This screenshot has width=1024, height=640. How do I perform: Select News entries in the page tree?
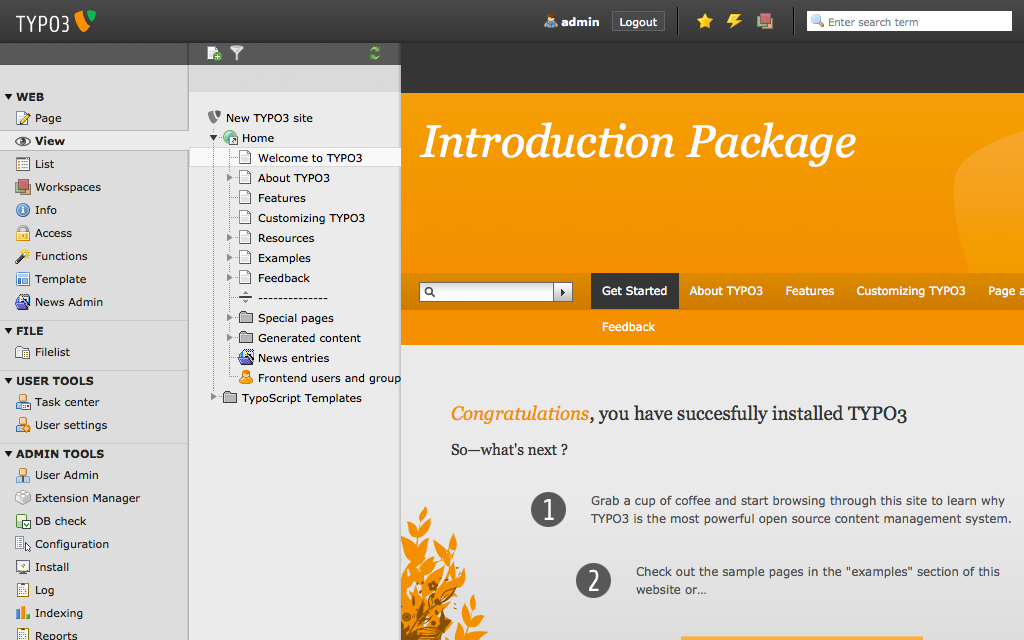click(x=293, y=358)
